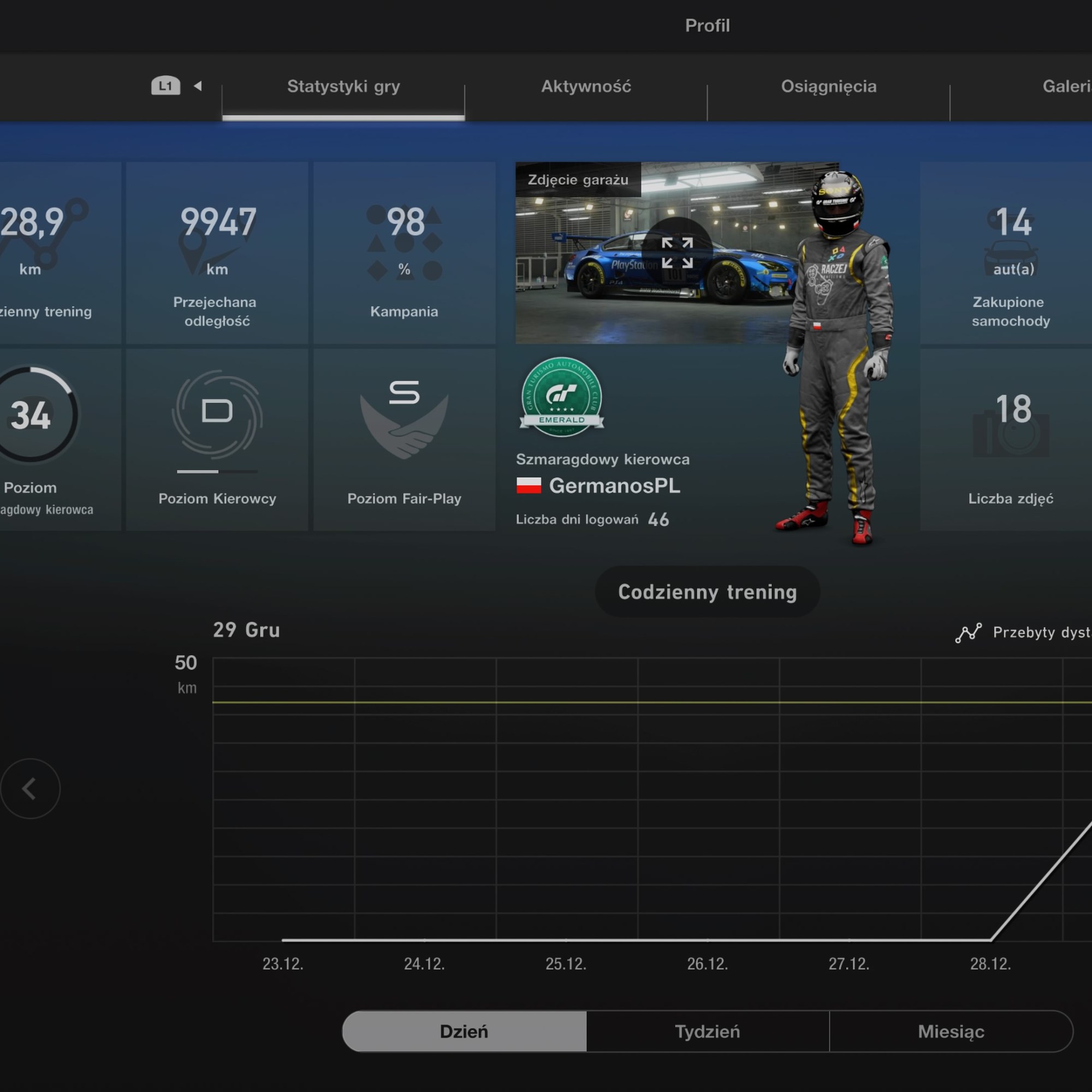
Task: Open the Przejechana odległość 9947 km tile
Action: 217,253
